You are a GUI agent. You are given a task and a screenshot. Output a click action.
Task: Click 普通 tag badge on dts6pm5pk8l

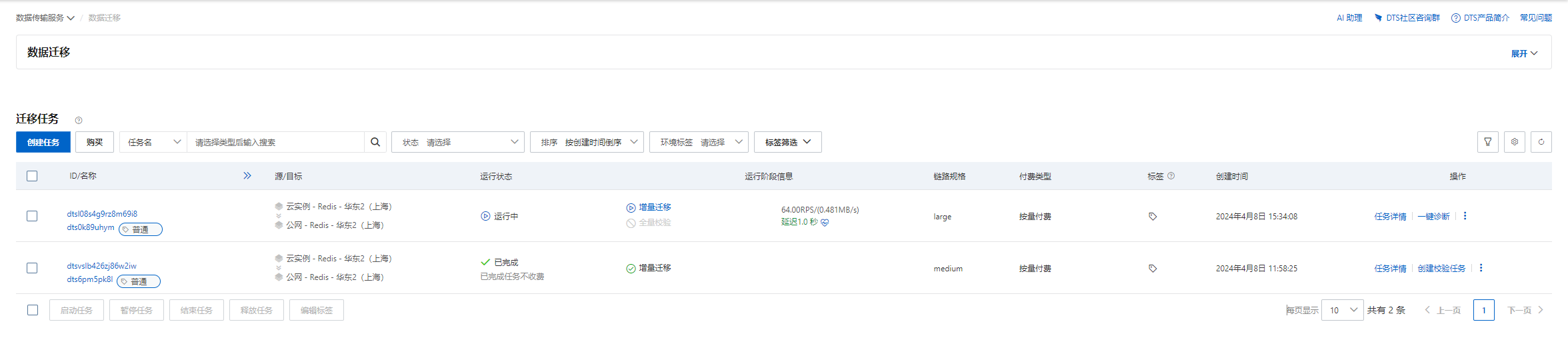point(139,281)
